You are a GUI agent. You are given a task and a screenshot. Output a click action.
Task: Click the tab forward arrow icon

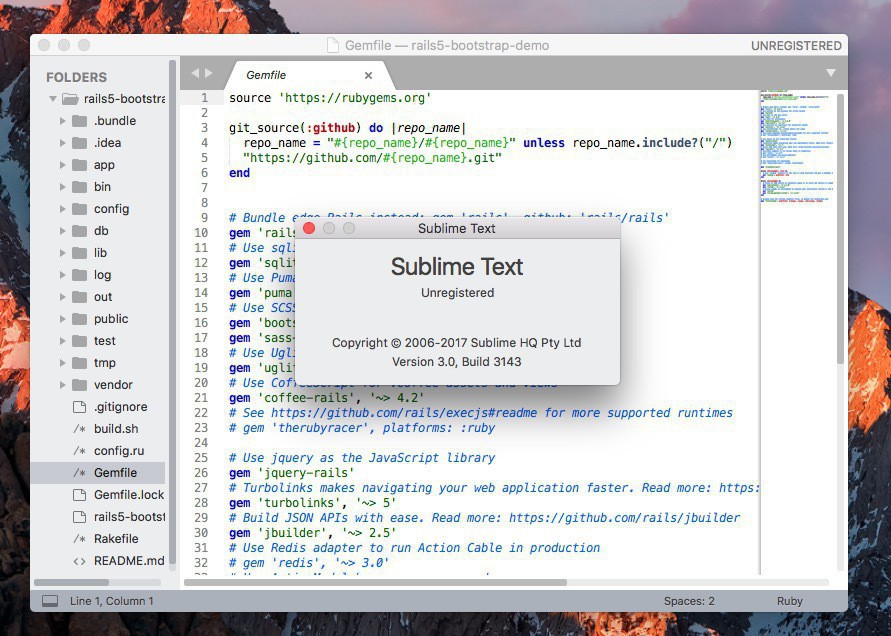[x=209, y=73]
